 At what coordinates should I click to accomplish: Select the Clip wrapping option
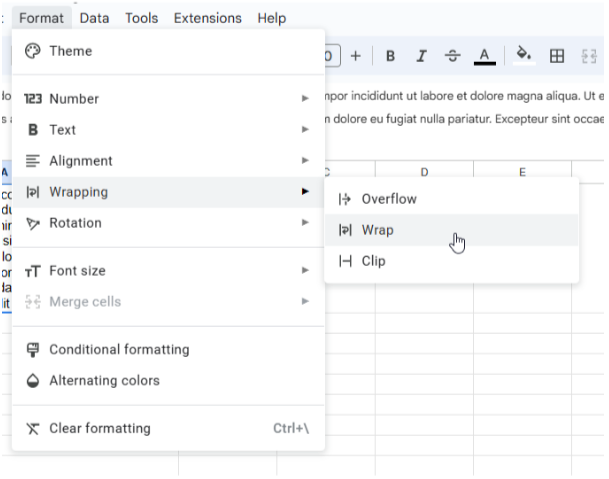[x=451, y=261]
